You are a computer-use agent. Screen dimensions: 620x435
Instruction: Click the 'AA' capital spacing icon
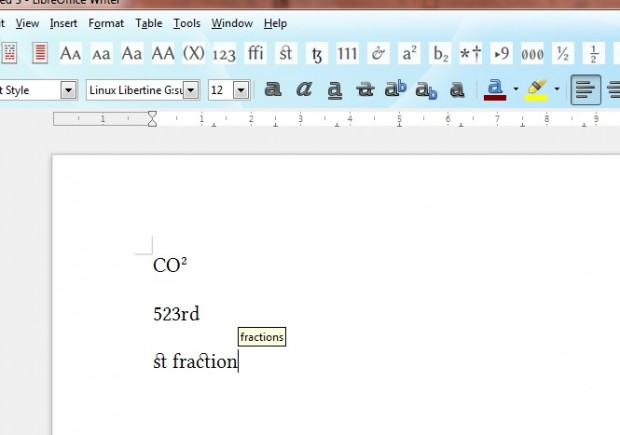click(163, 53)
